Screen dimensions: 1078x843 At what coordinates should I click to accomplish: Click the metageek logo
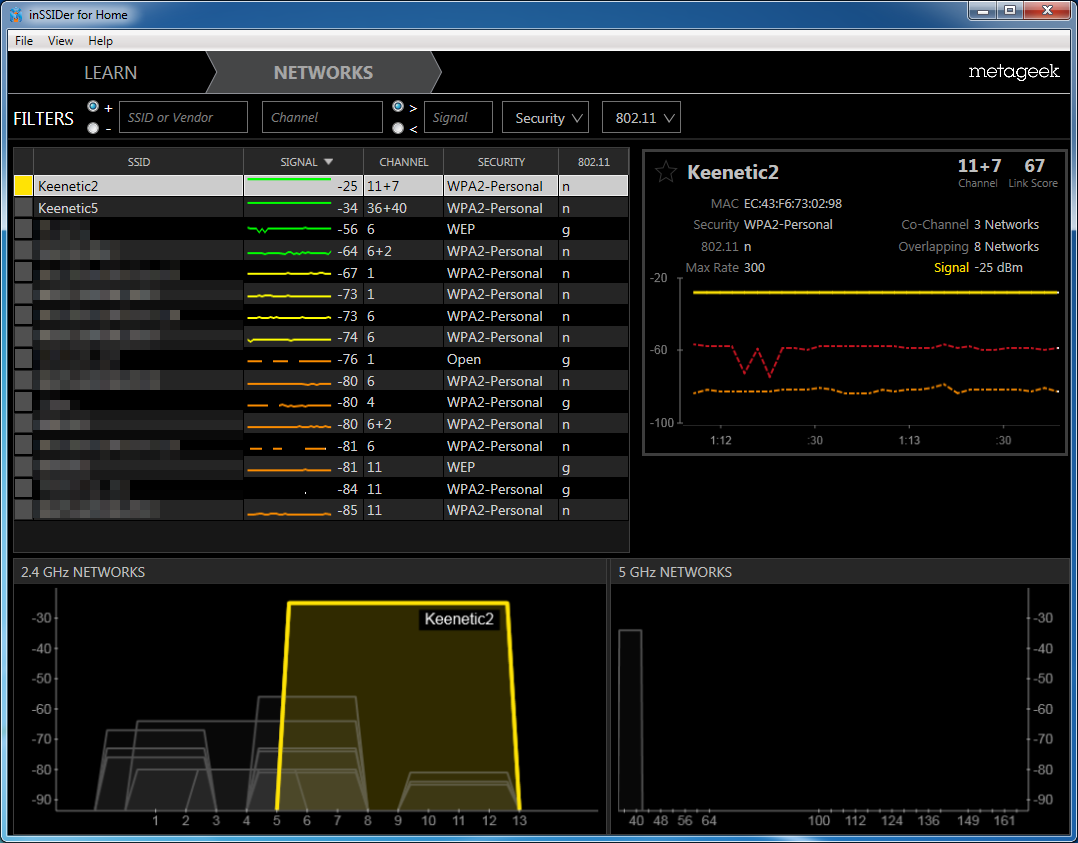point(1013,72)
